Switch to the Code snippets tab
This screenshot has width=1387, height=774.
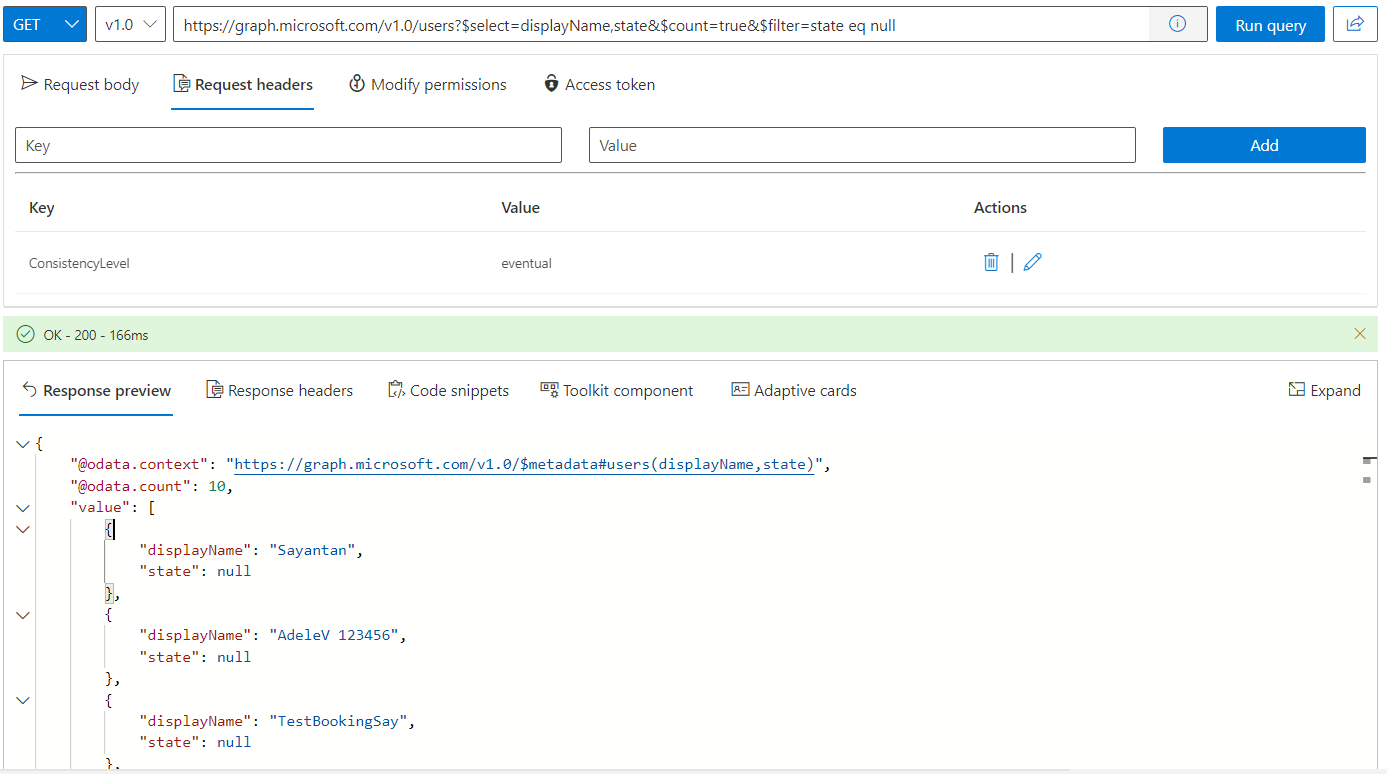(448, 391)
